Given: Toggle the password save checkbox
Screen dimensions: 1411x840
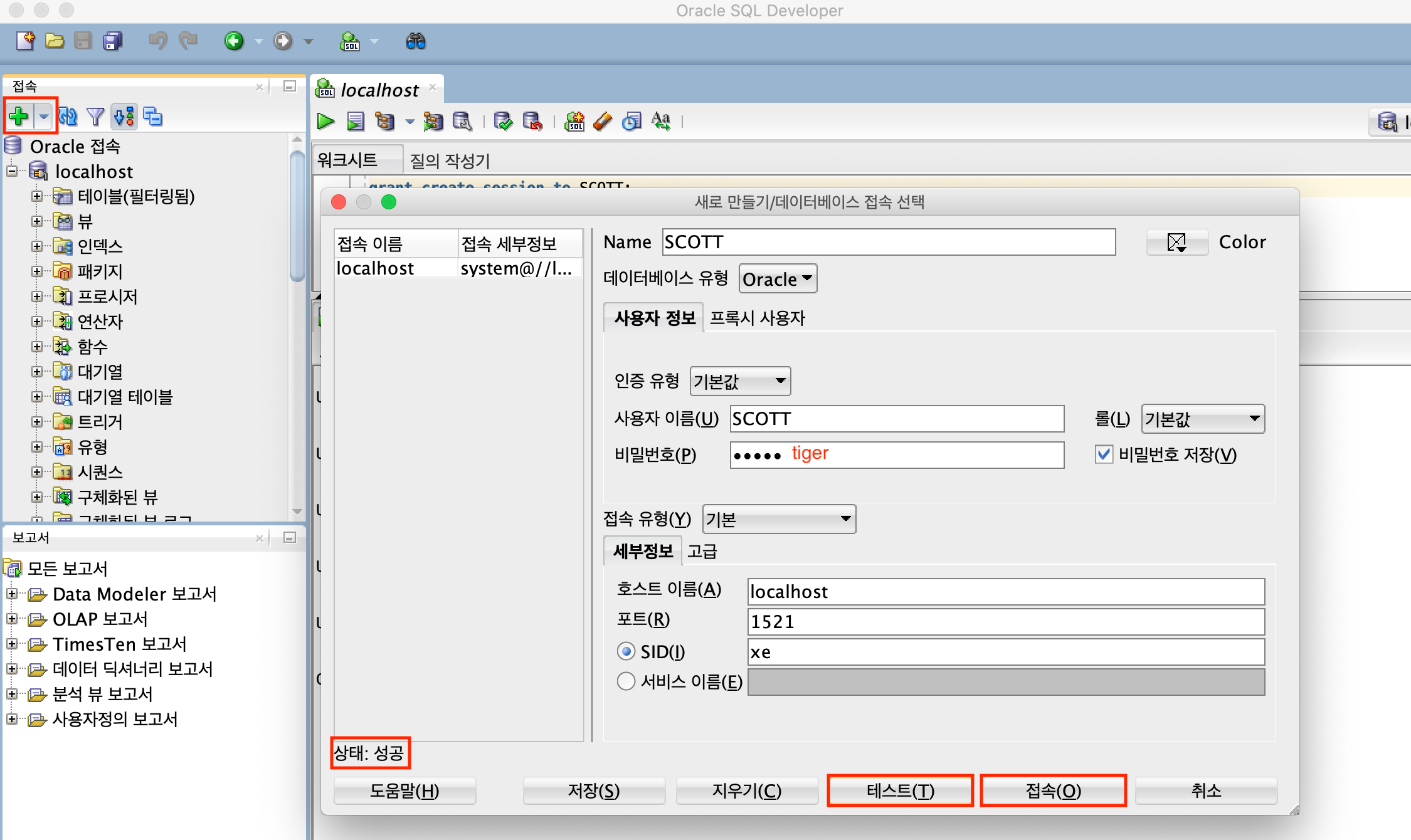Looking at the screenshot, I should click(x=1104, y=454).
